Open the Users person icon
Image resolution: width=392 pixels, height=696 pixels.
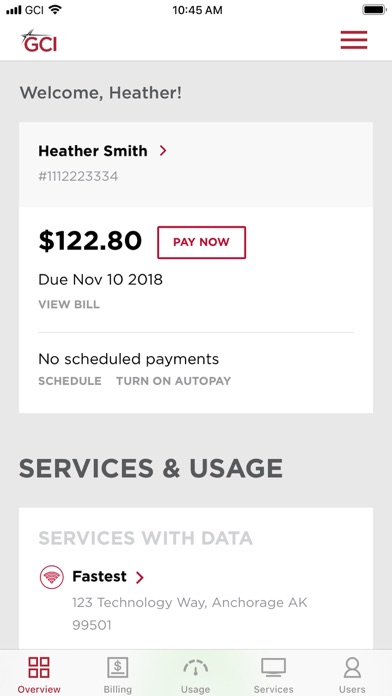coord(352,668)
